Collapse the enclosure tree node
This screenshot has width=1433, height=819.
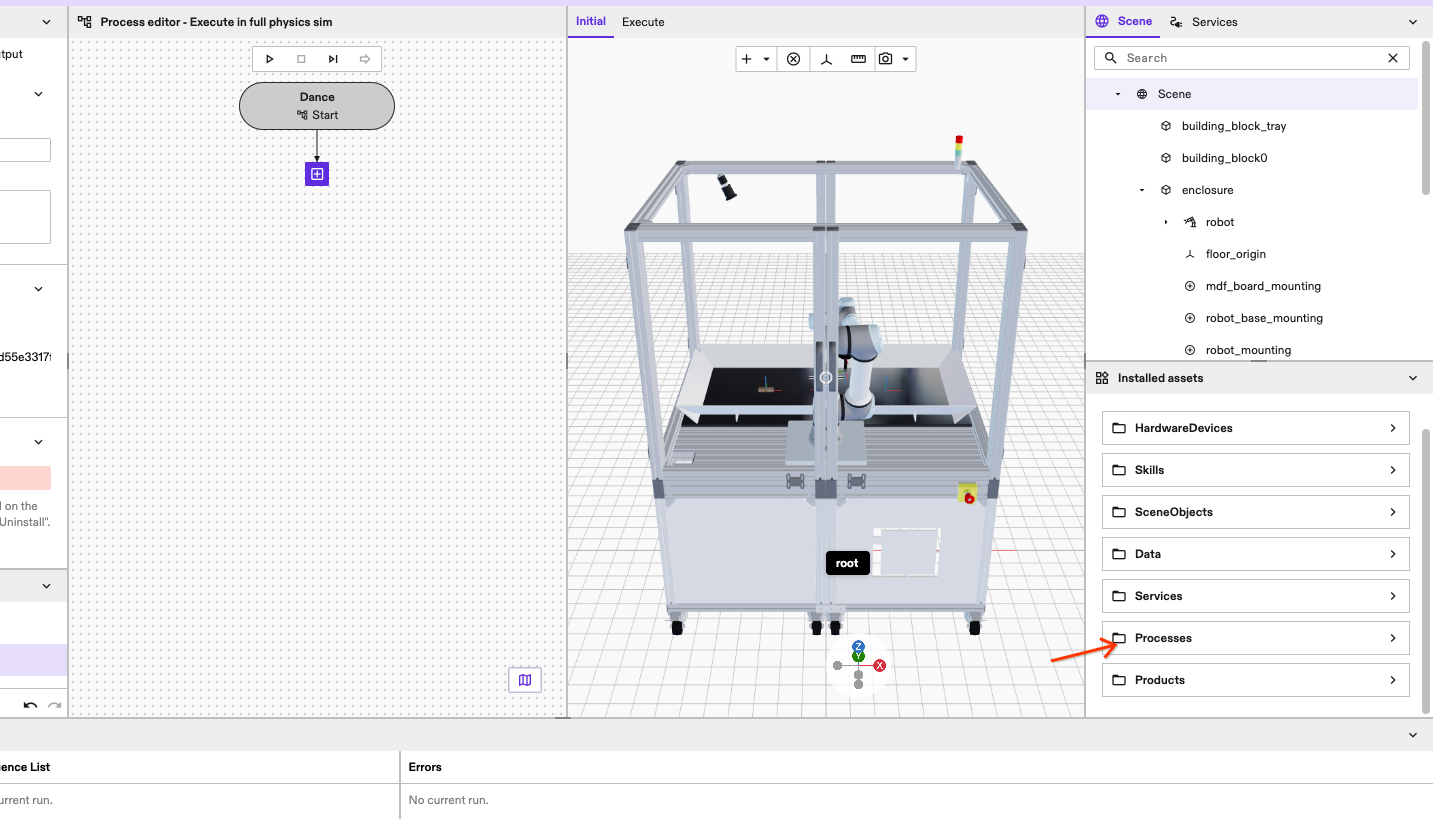[1142, 190]
